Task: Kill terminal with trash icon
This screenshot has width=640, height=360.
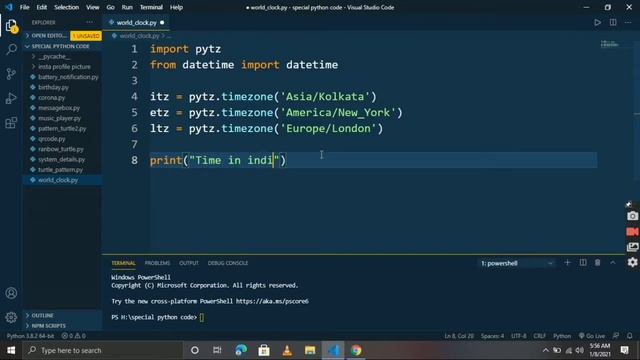Action: [598, 263]
